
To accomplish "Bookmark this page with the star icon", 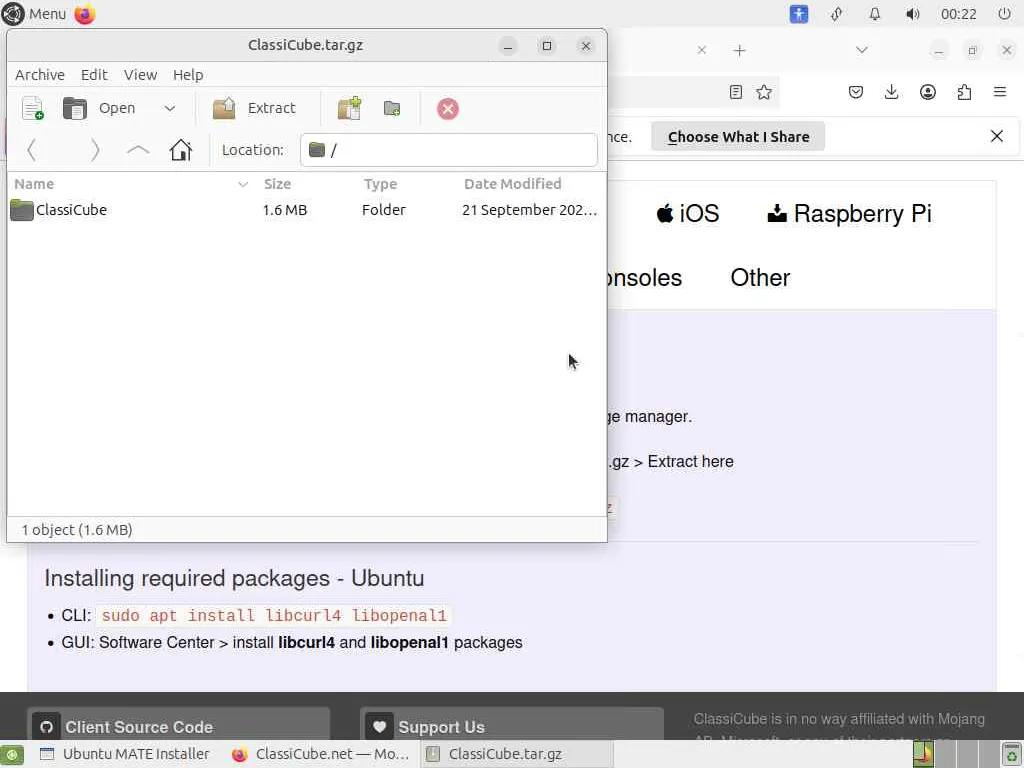I will click(764, 92).
